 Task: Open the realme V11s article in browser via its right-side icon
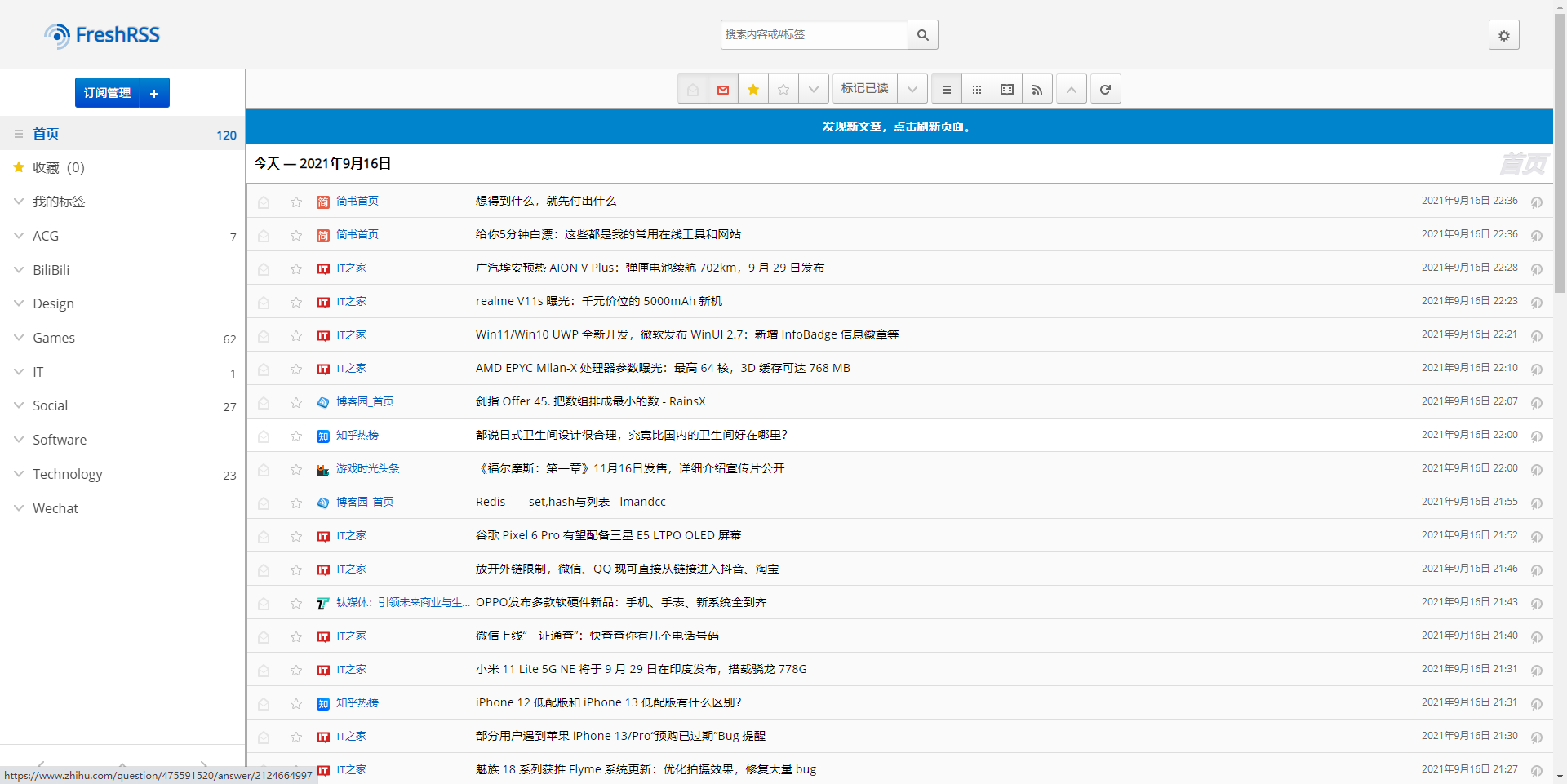point(1536,303)
